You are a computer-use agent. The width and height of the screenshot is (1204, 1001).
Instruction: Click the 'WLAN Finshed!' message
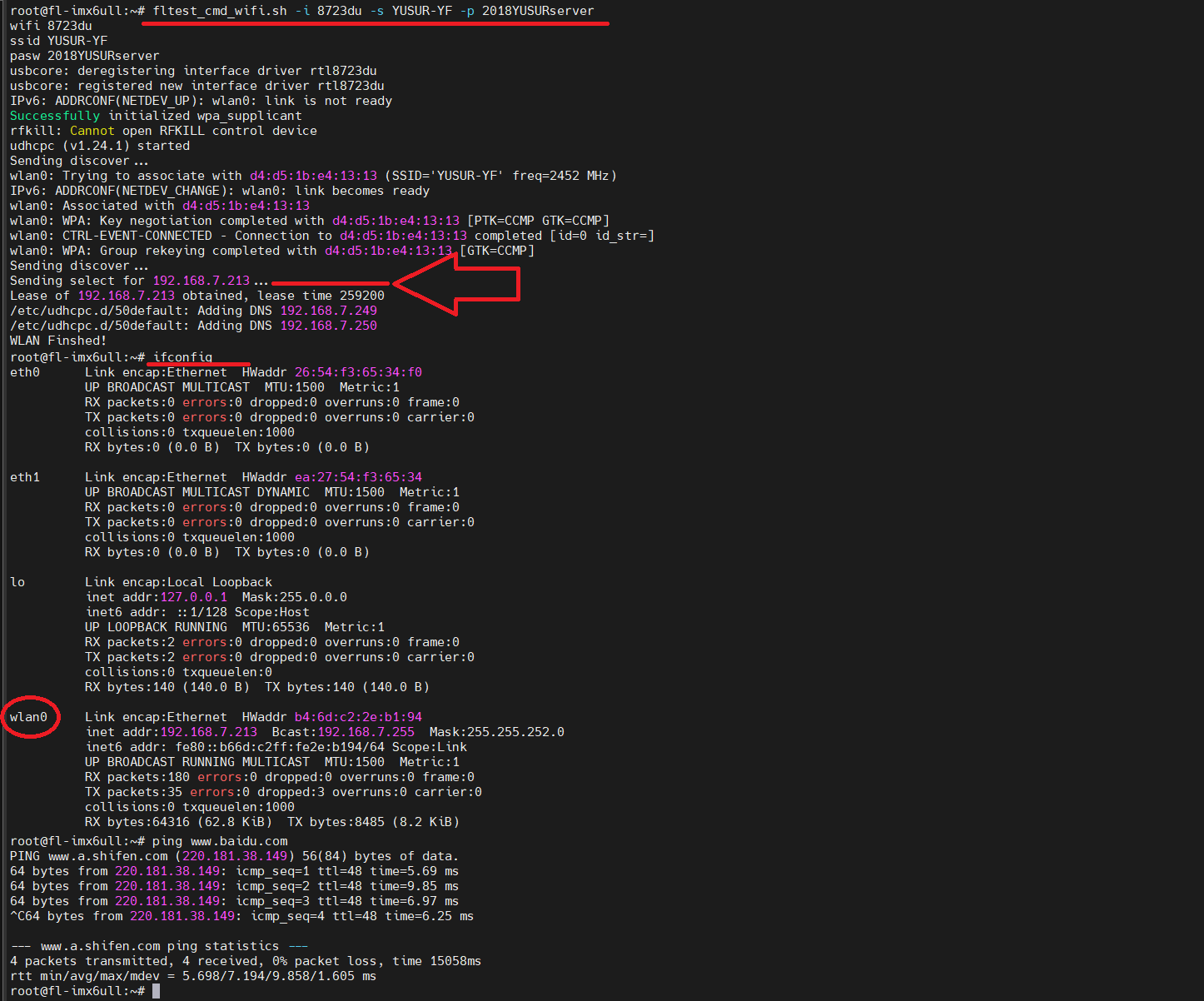click(58, 341)
